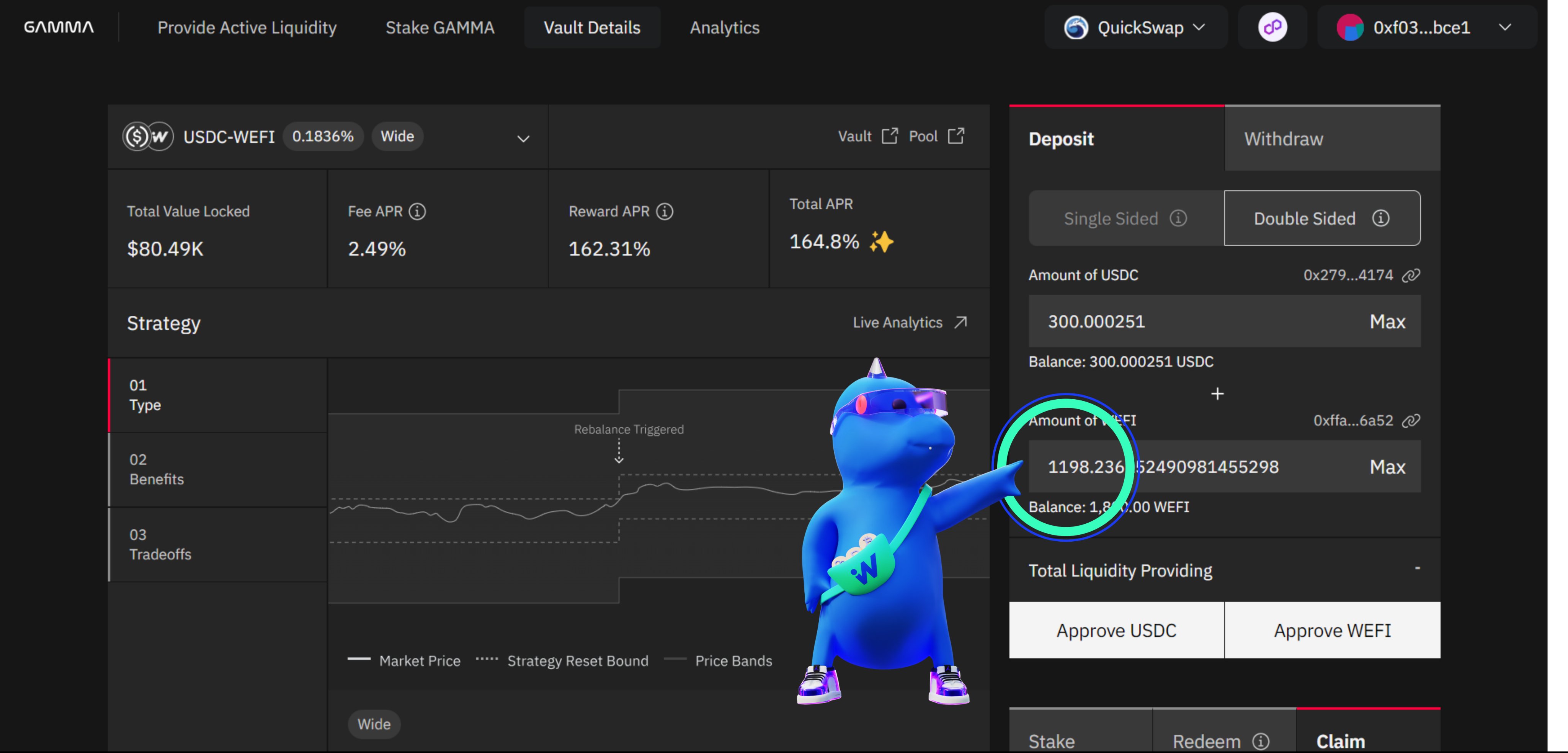Click the 'Strategy Reset Bound' legend entry
Image resolution: width=1568 pixels, height=753 pixels.
[562, 660]
